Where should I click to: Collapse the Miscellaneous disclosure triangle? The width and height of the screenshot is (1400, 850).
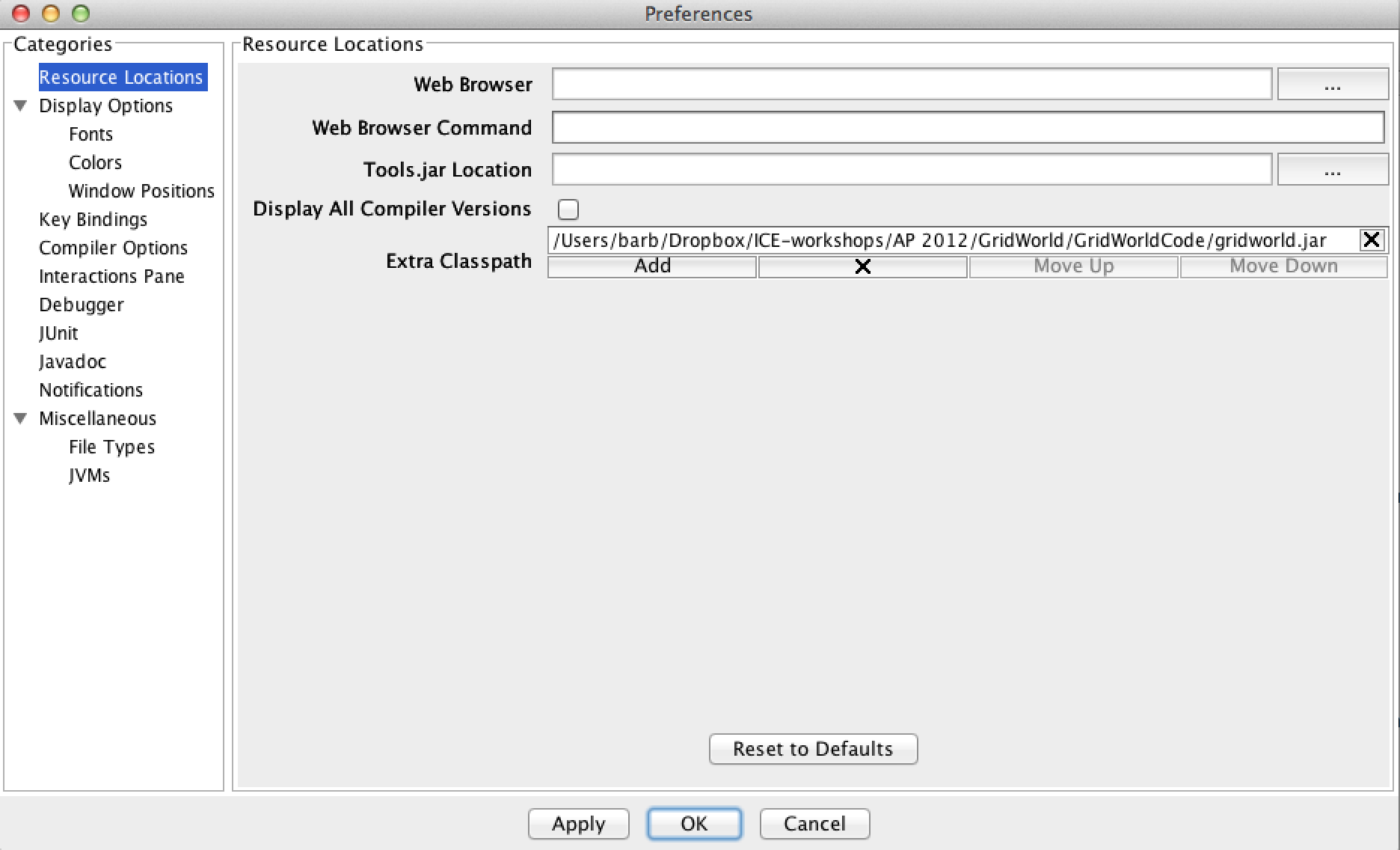pos(21,418)
